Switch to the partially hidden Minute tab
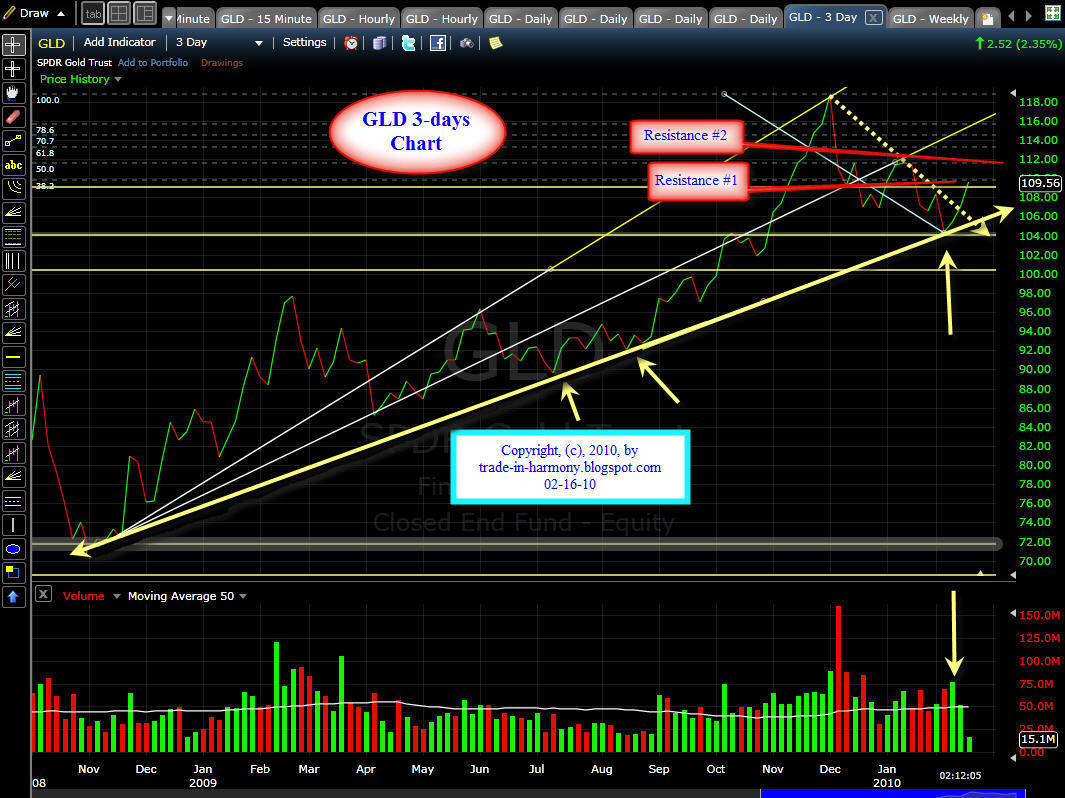The height and width of the screenshot is (798, 1065). pos(193,18)
